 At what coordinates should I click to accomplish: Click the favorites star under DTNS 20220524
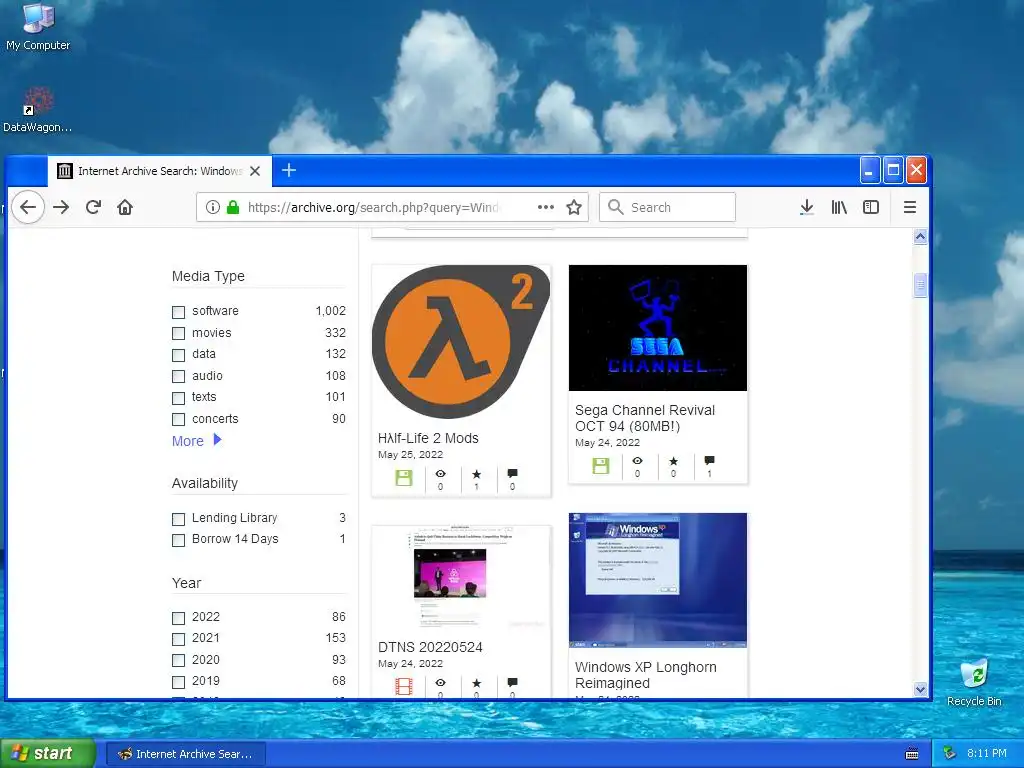[x=477, y=683]
